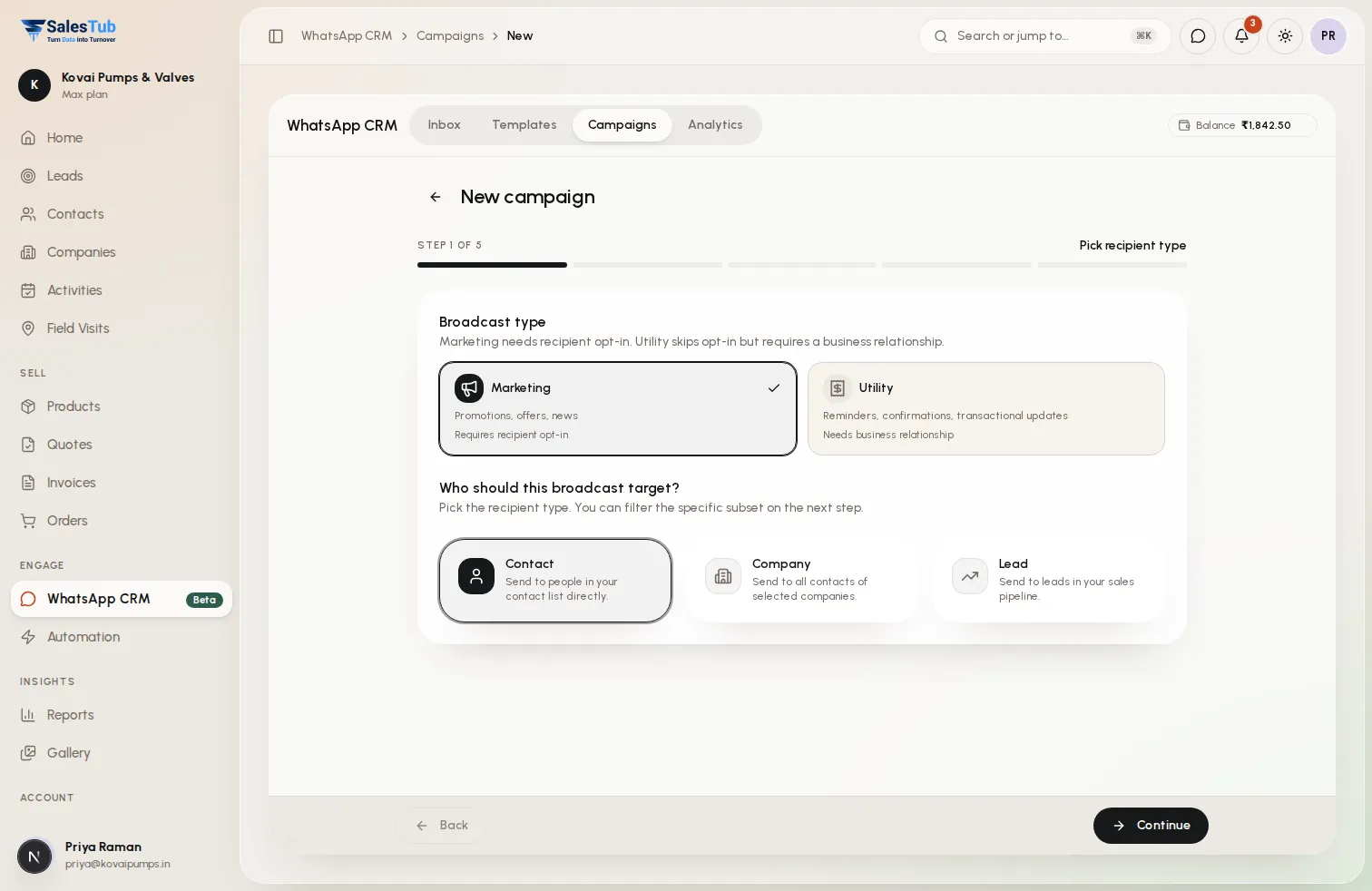This screenshot has width=1372, height=891.
Task: Click the Utility receipt icon
Action: pos(838,388)
